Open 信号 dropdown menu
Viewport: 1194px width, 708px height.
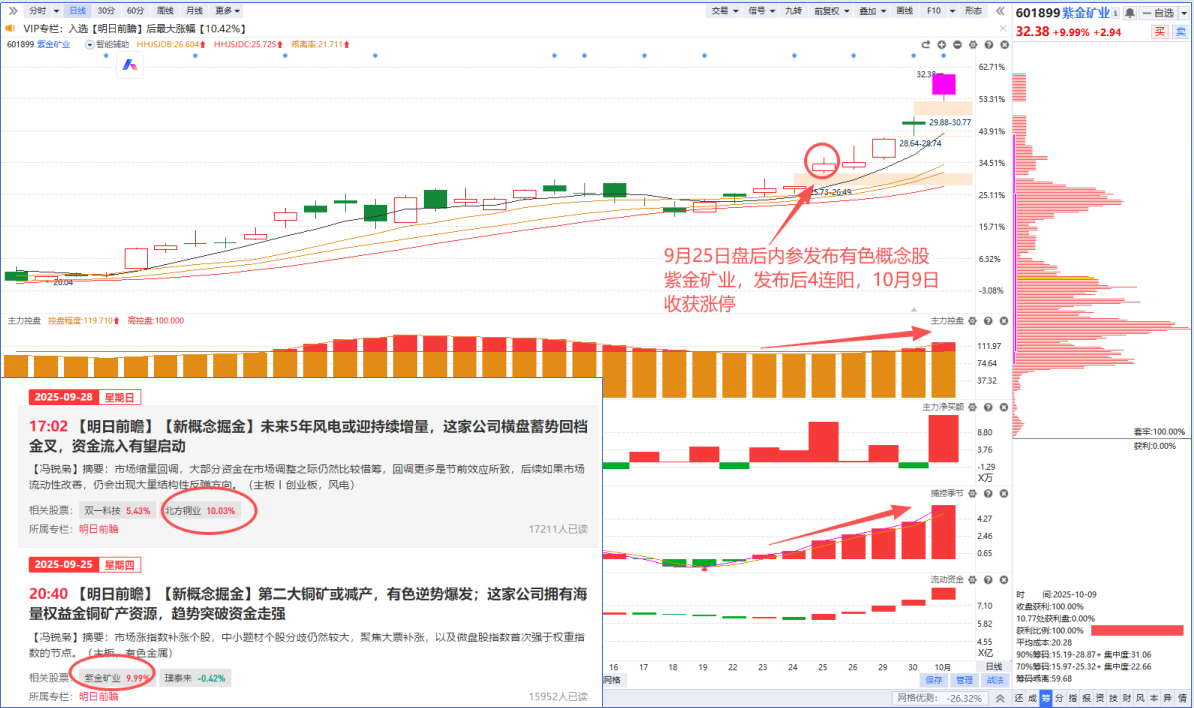pyautogui.click(x=761, y=11)
